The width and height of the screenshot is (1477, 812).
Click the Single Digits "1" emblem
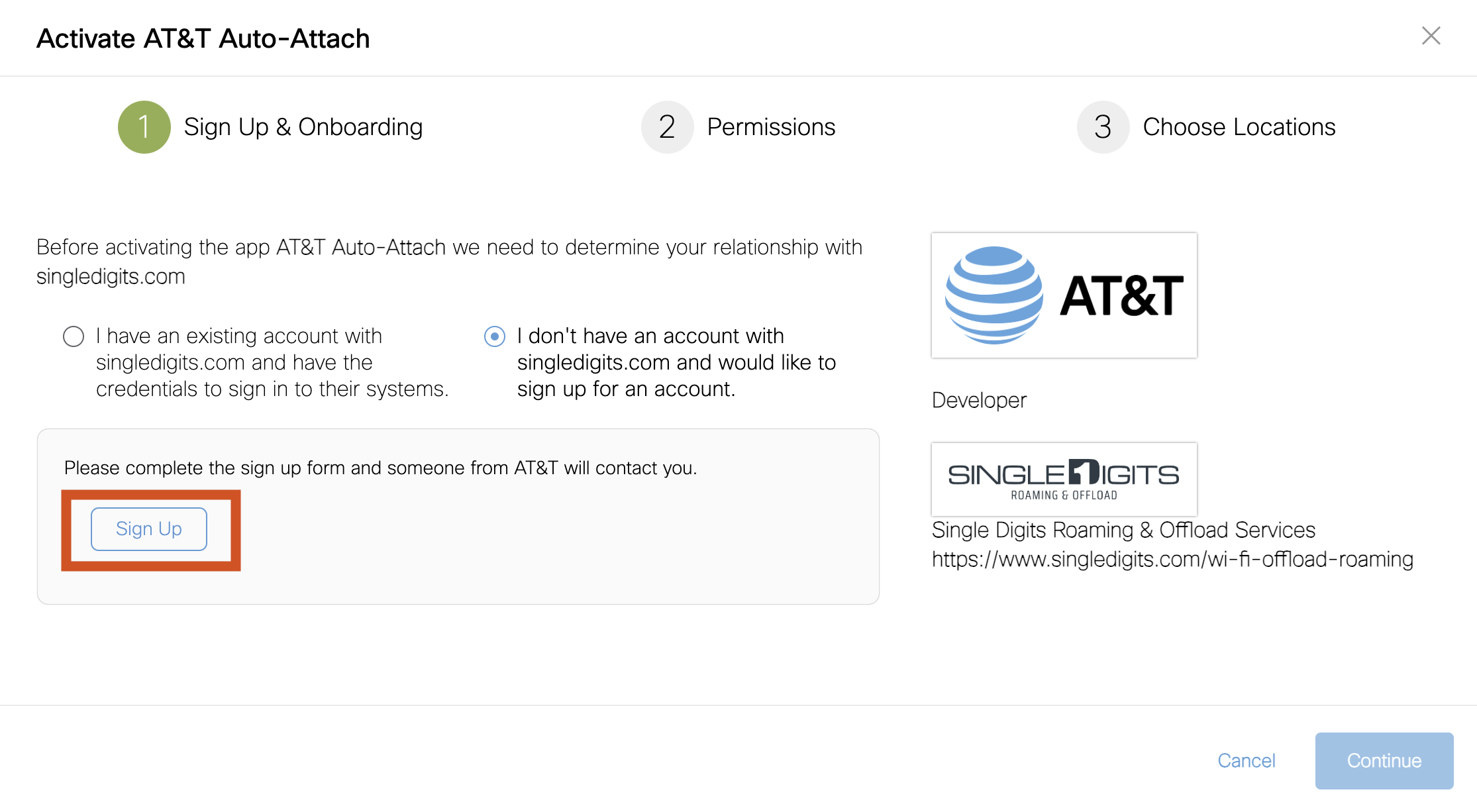1084,472
